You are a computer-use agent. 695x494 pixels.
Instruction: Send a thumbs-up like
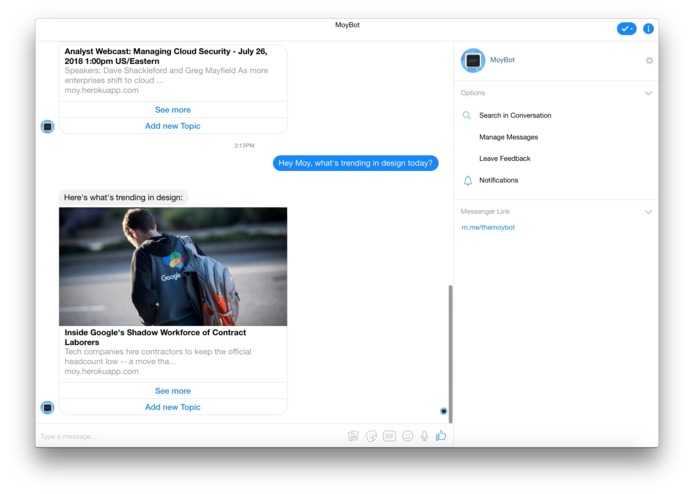pyautogui.click(x=441, y=436)
